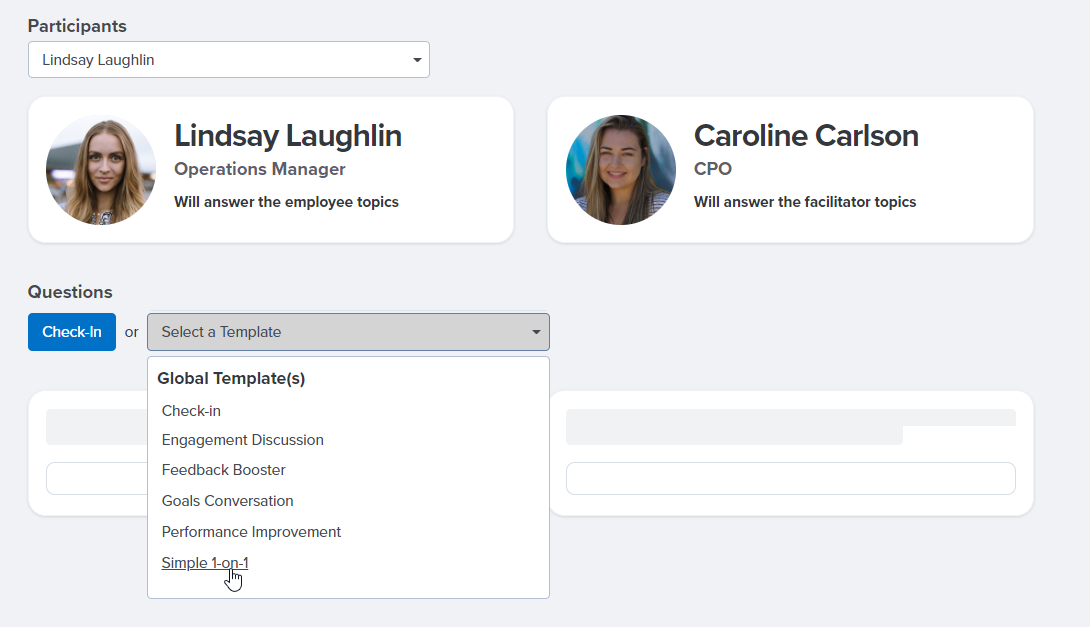The image size is (1090, 627).
Task: Select the Engagement Discussion template
Action: (242, 440)
